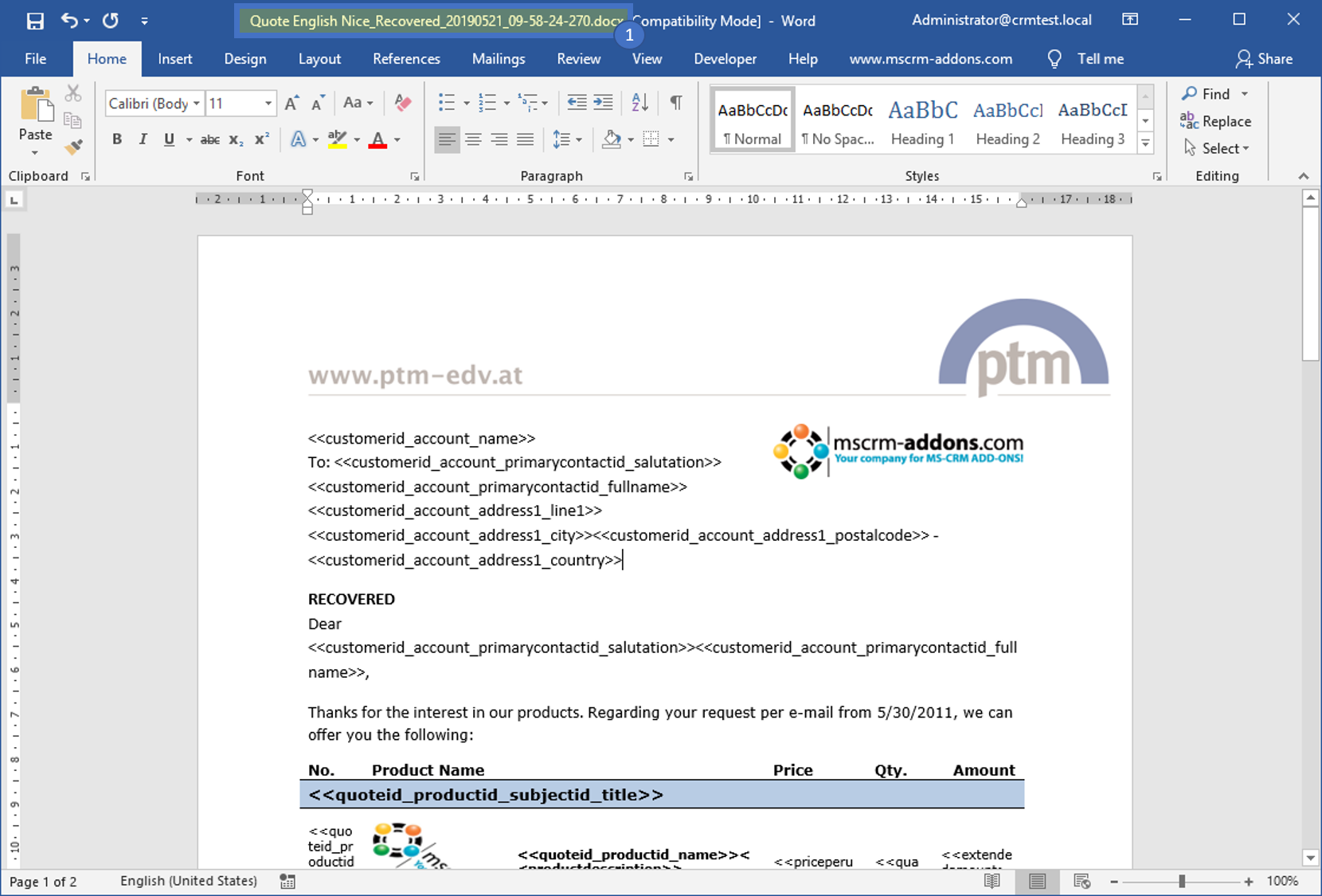The height and width of the screenshot is (896, 1322).
Task: Apply the Heading 1 style
Action: click(x=923, y=121)
